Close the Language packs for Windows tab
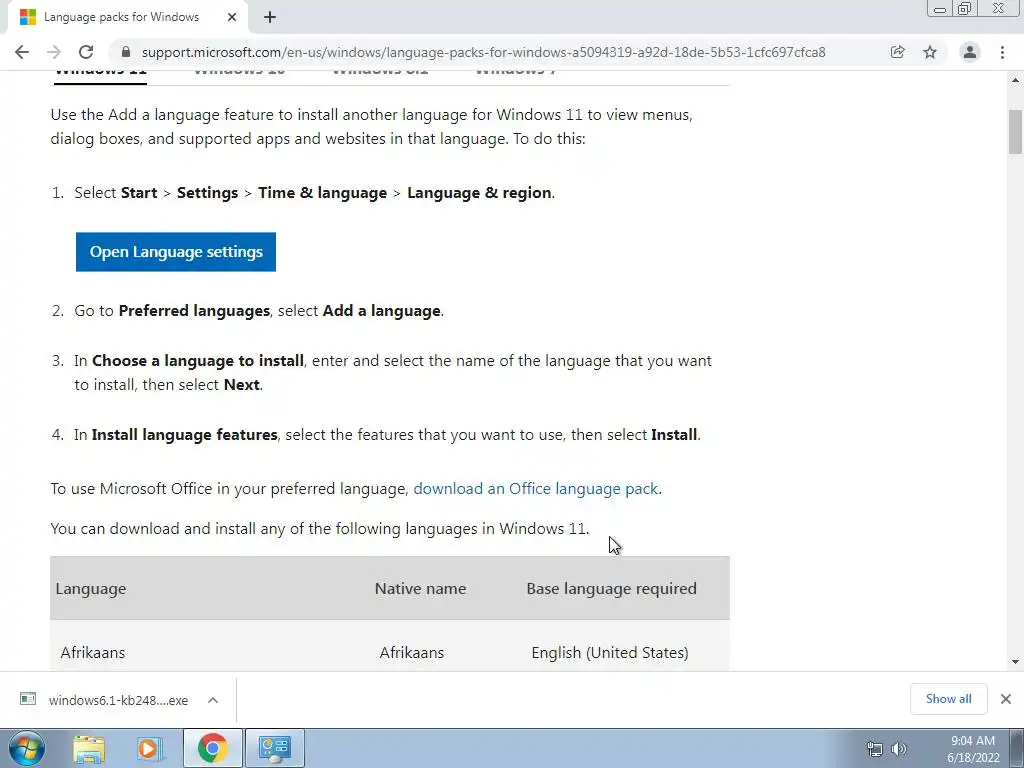 point(232,17)
